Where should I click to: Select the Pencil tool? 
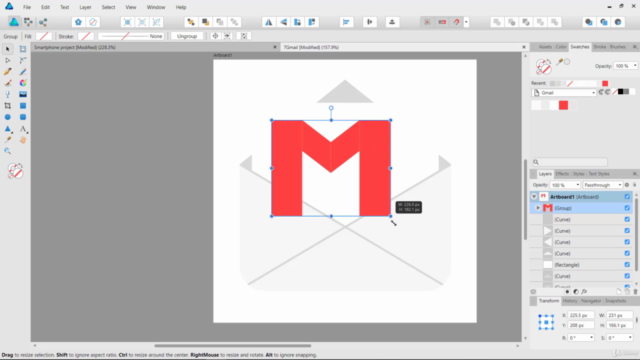click(23, 72)
